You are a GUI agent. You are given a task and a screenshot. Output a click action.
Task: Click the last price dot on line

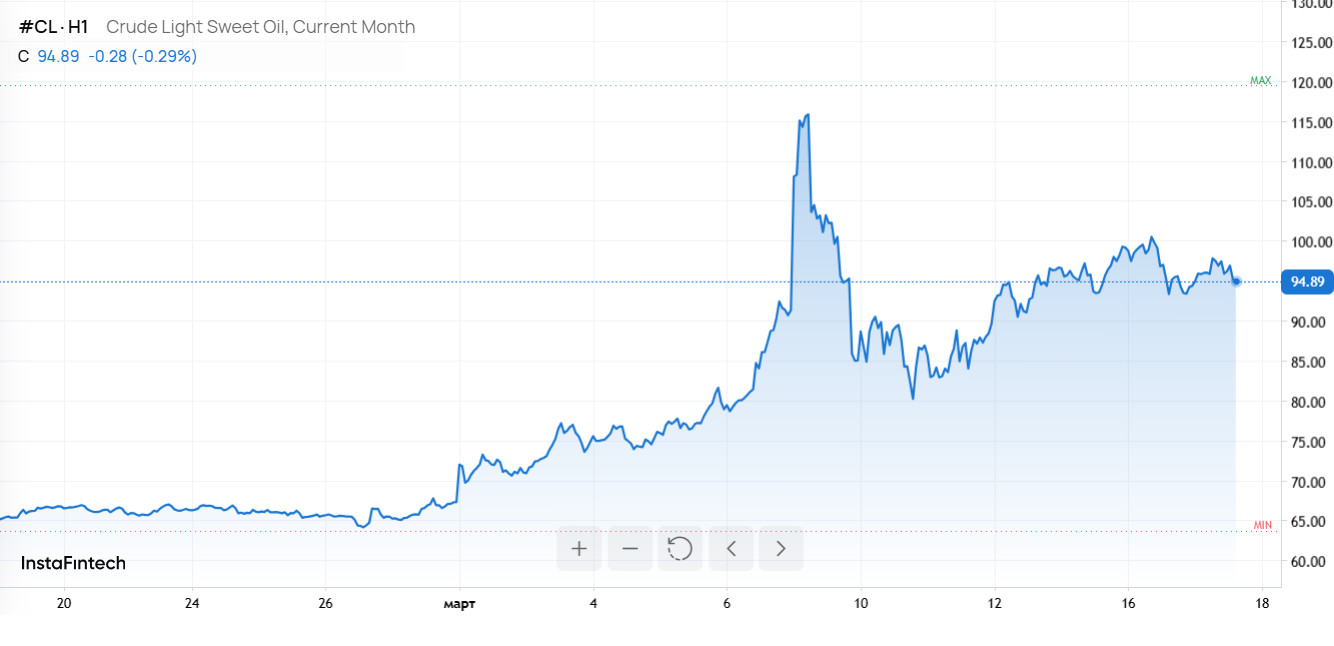pos(1237,282)
